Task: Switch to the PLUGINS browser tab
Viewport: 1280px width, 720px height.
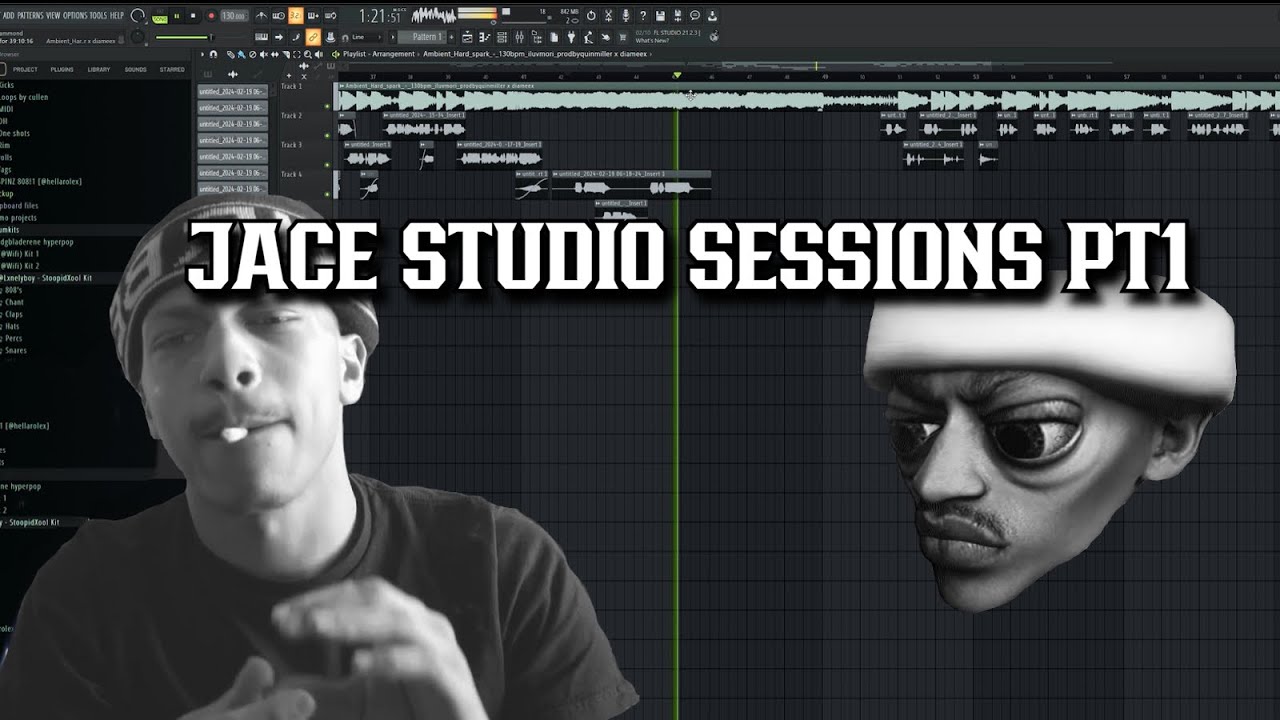Action: tap(62, 69)
